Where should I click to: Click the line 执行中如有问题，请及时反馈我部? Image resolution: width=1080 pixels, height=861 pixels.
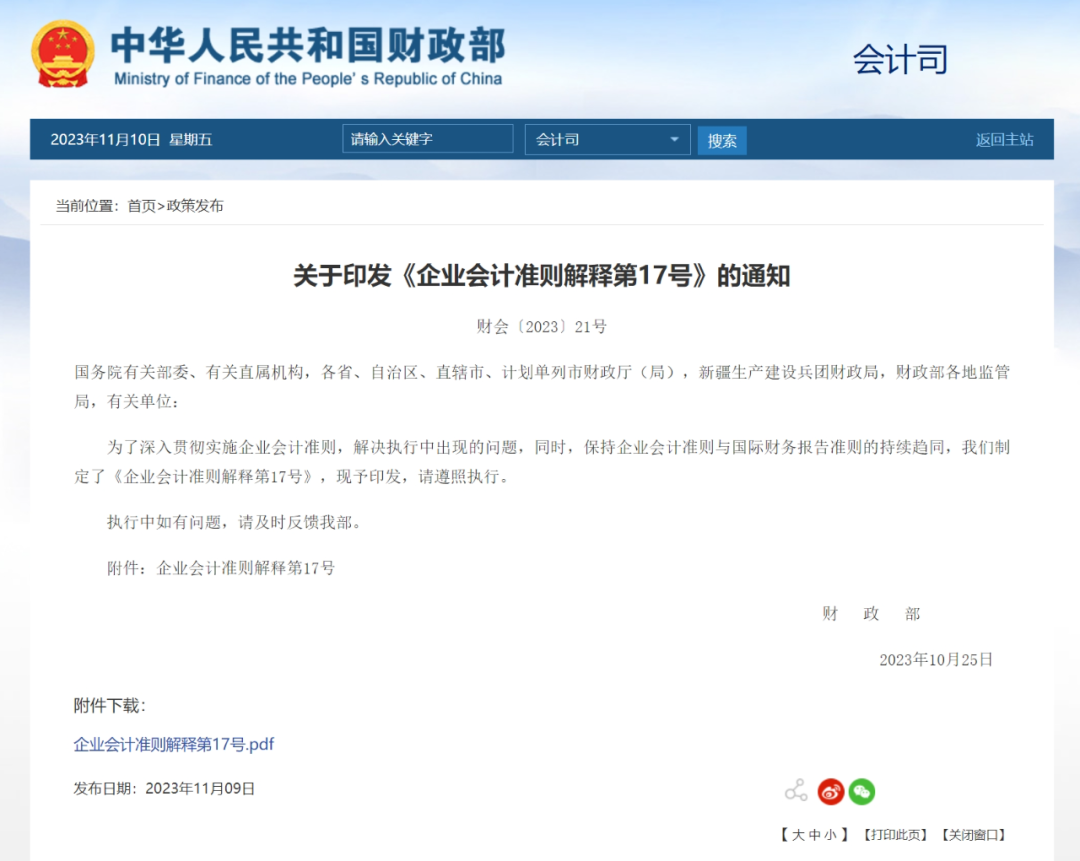pos(234,522)
